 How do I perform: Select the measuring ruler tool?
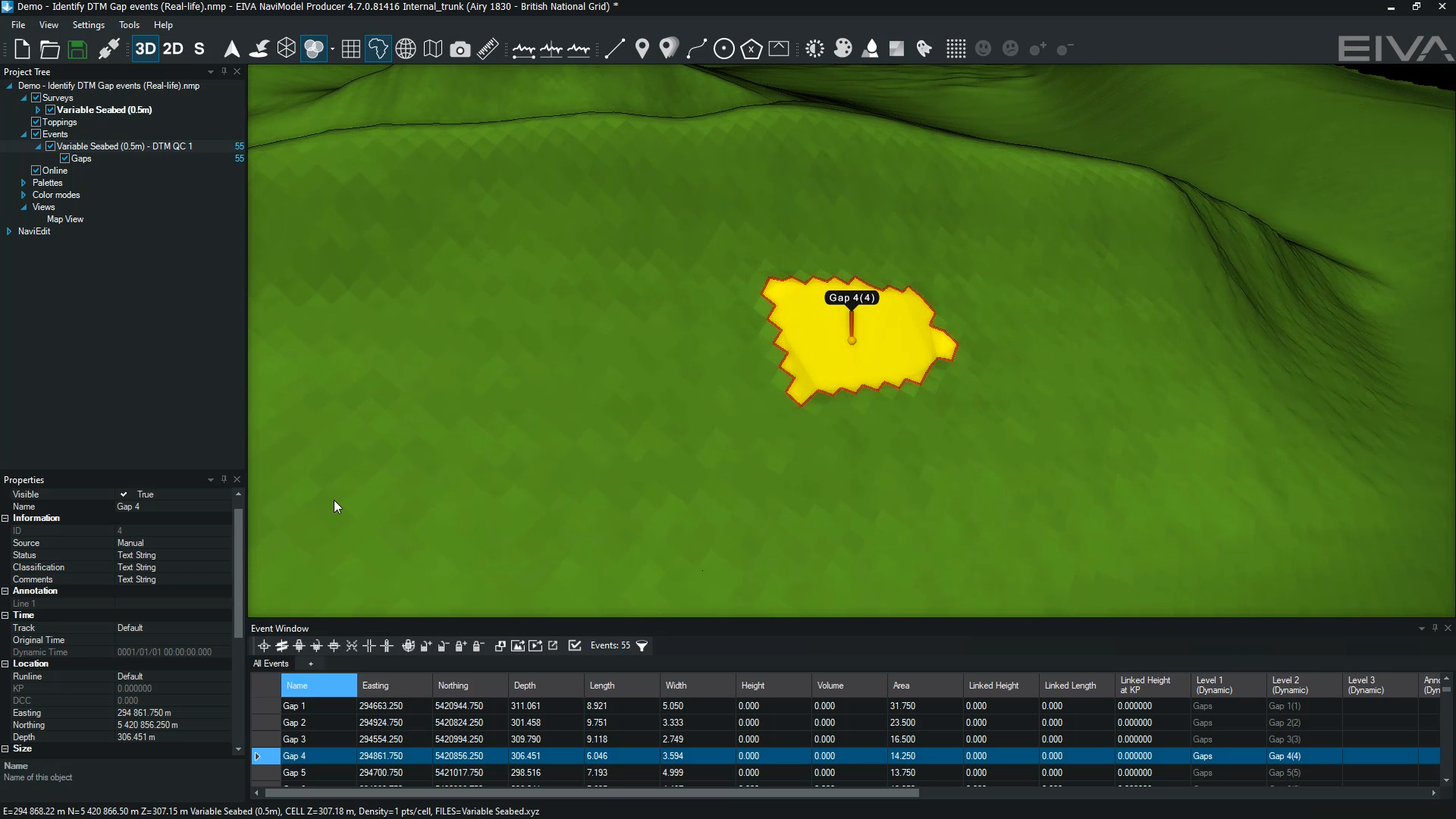(x=488, y=48)
